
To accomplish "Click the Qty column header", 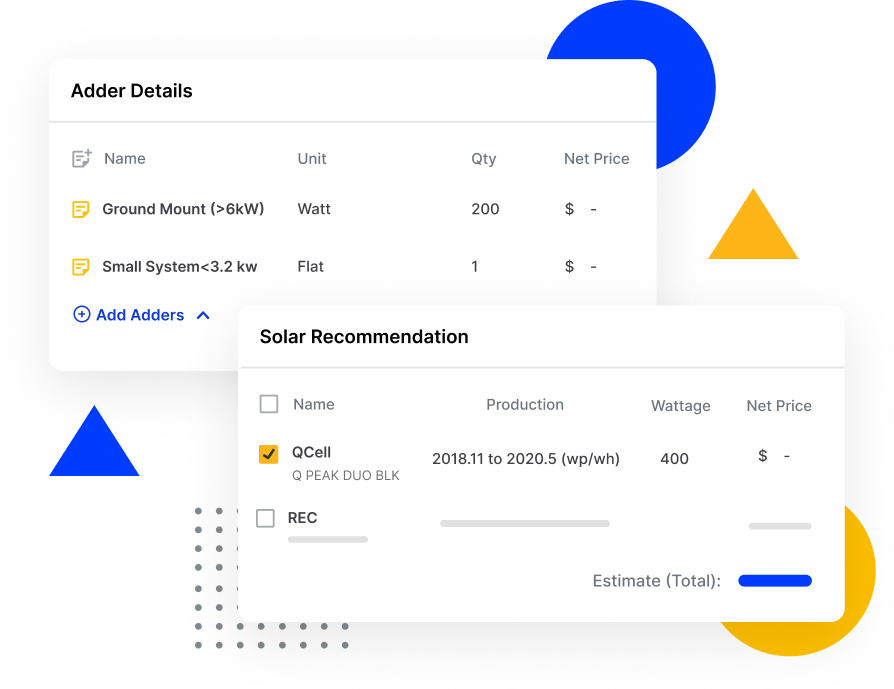I will pyautogui.click(x=483, y=159).
